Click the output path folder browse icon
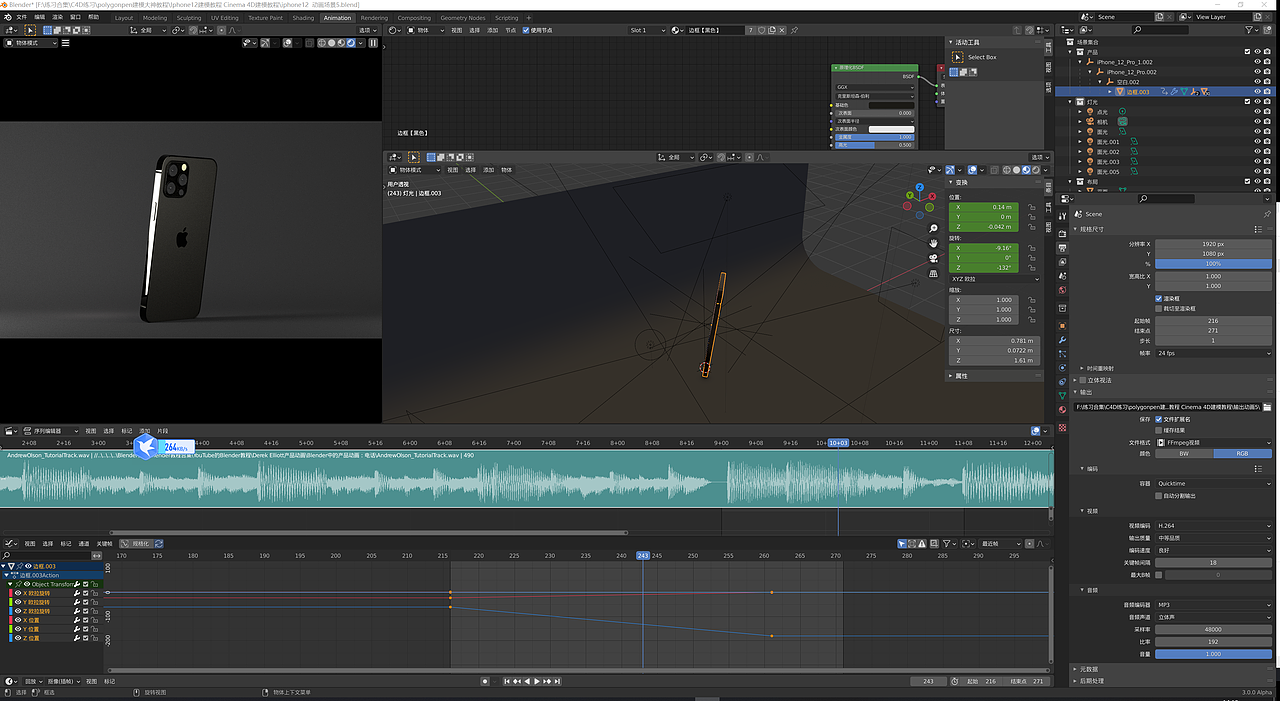This screenshot has width=1280, height=701. [1267, 407]
